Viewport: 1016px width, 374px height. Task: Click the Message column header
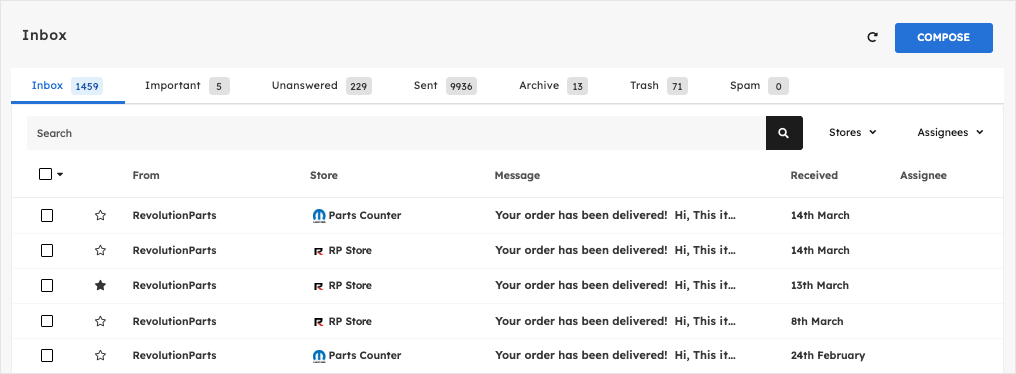[517, 175]
